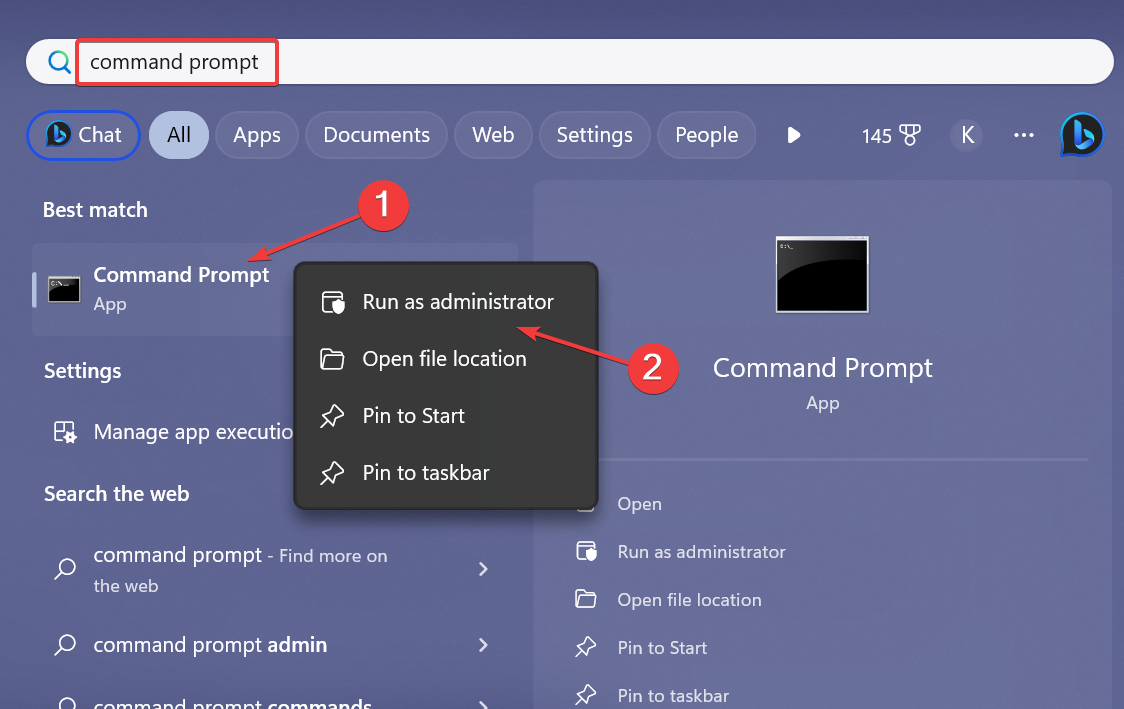
Task: Click the 'Search the web' section heading
Action: click(x=117, y=494)
